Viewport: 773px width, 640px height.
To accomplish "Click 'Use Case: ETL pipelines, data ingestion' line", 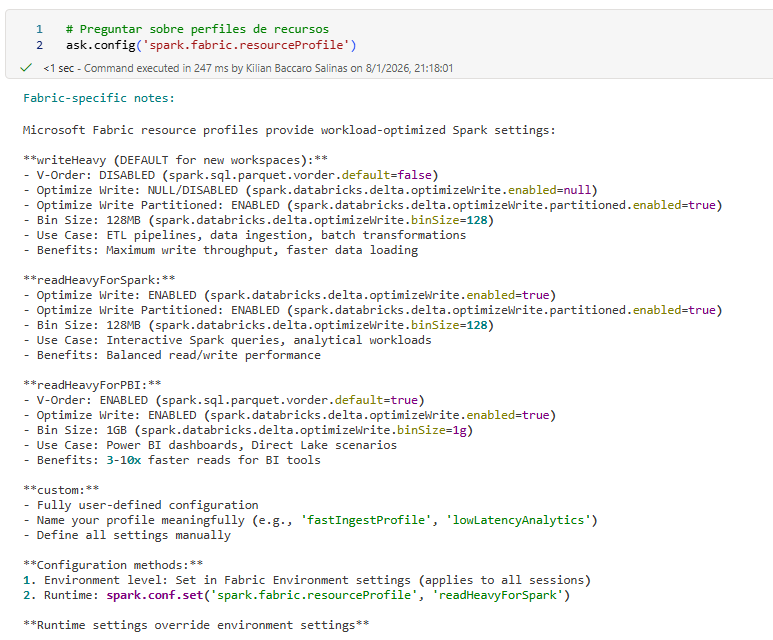I will (245, 235).
